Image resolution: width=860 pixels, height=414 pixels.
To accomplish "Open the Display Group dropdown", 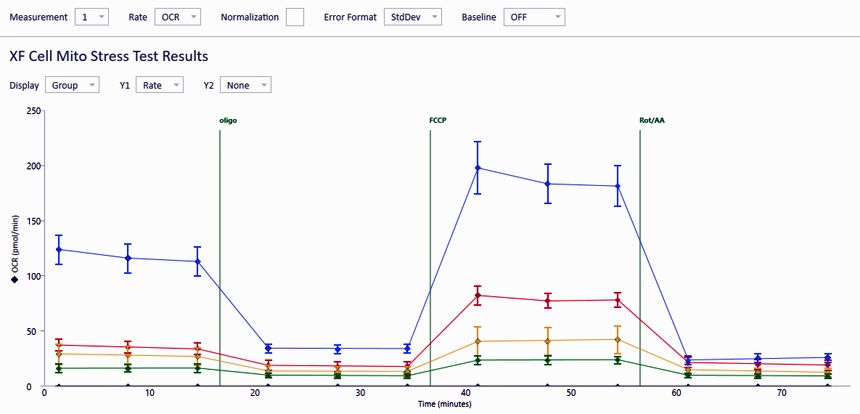I will click(73, 85).
